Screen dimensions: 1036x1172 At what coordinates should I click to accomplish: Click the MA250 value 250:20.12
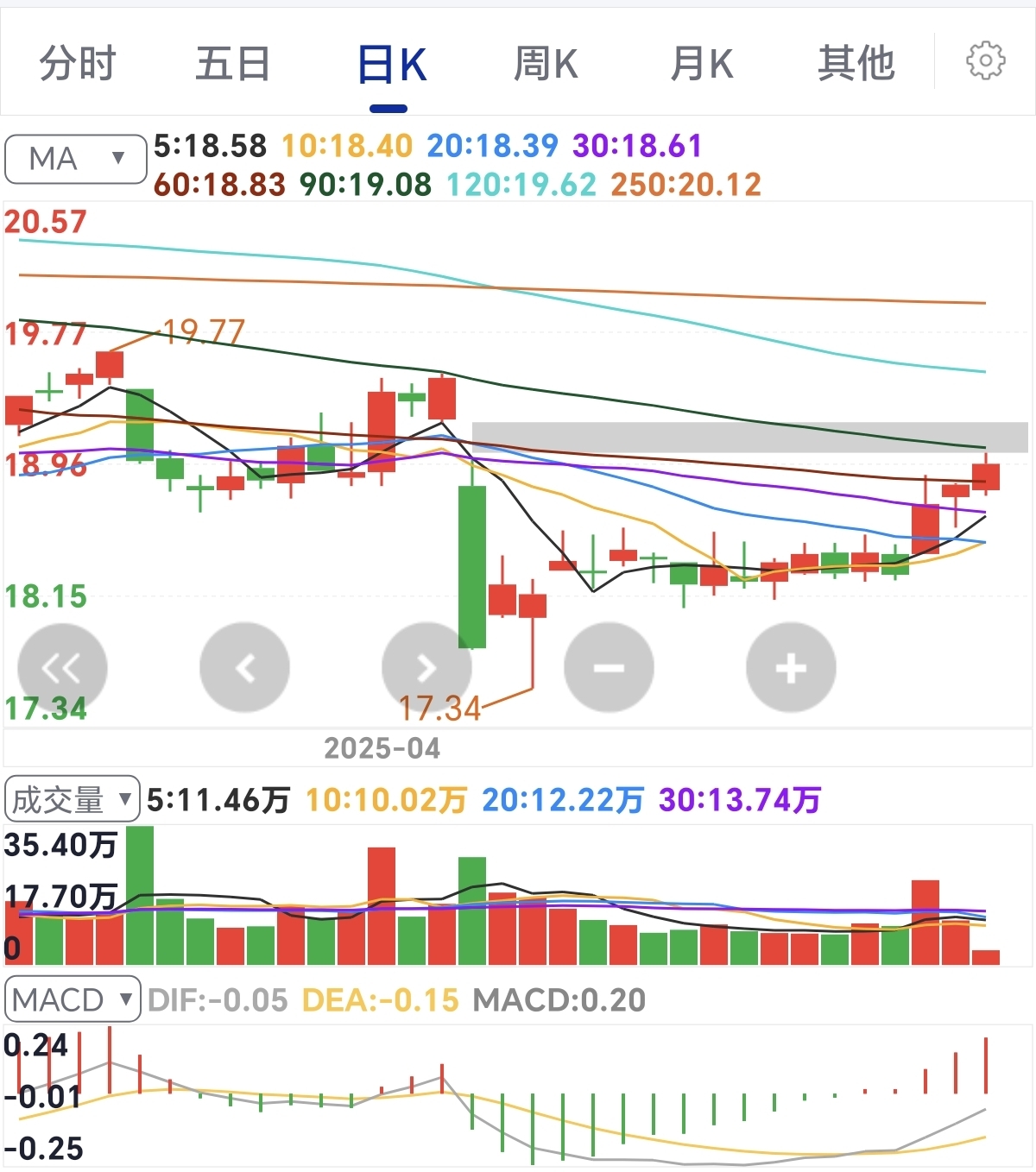pos(685,184)
